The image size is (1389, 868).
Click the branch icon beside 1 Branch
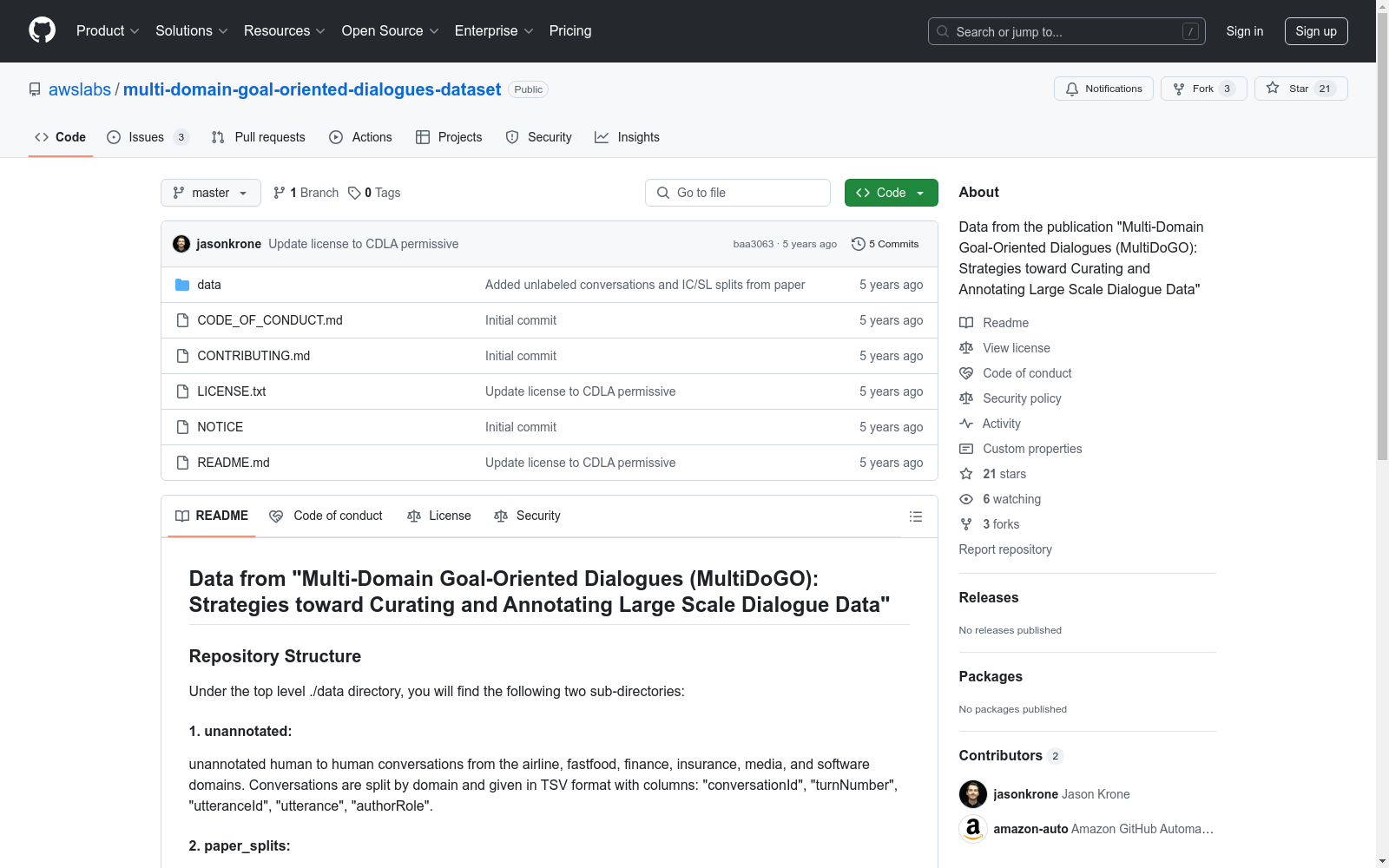280,193
